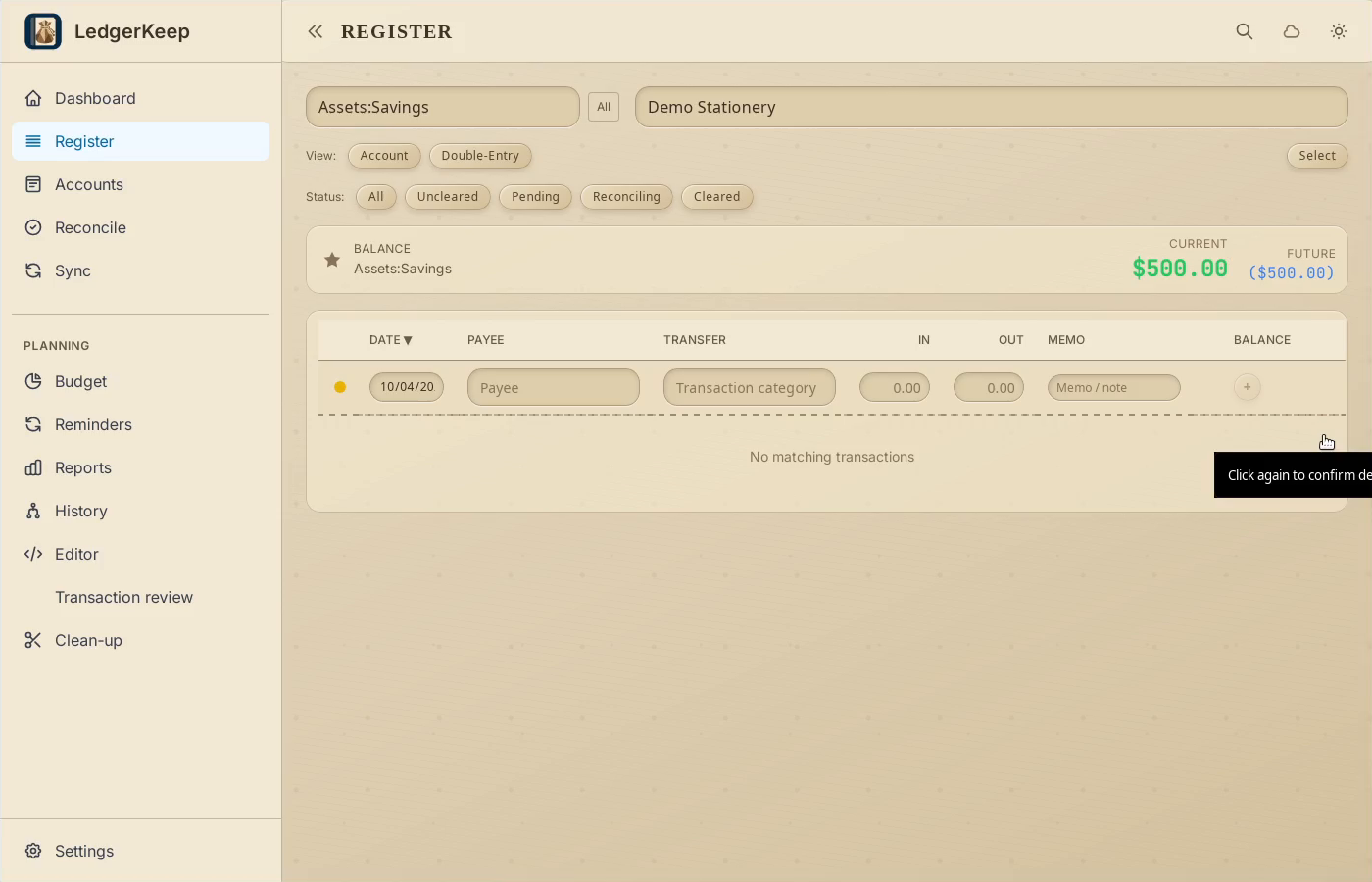
Task: Open the Transaction category field
Action: [x=750, y=387]
